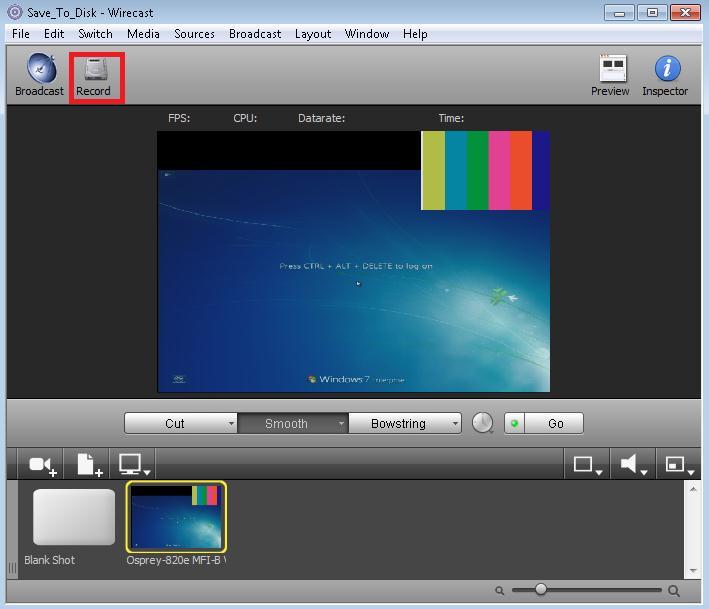Open the Inspector info icon

pos(667,69)
